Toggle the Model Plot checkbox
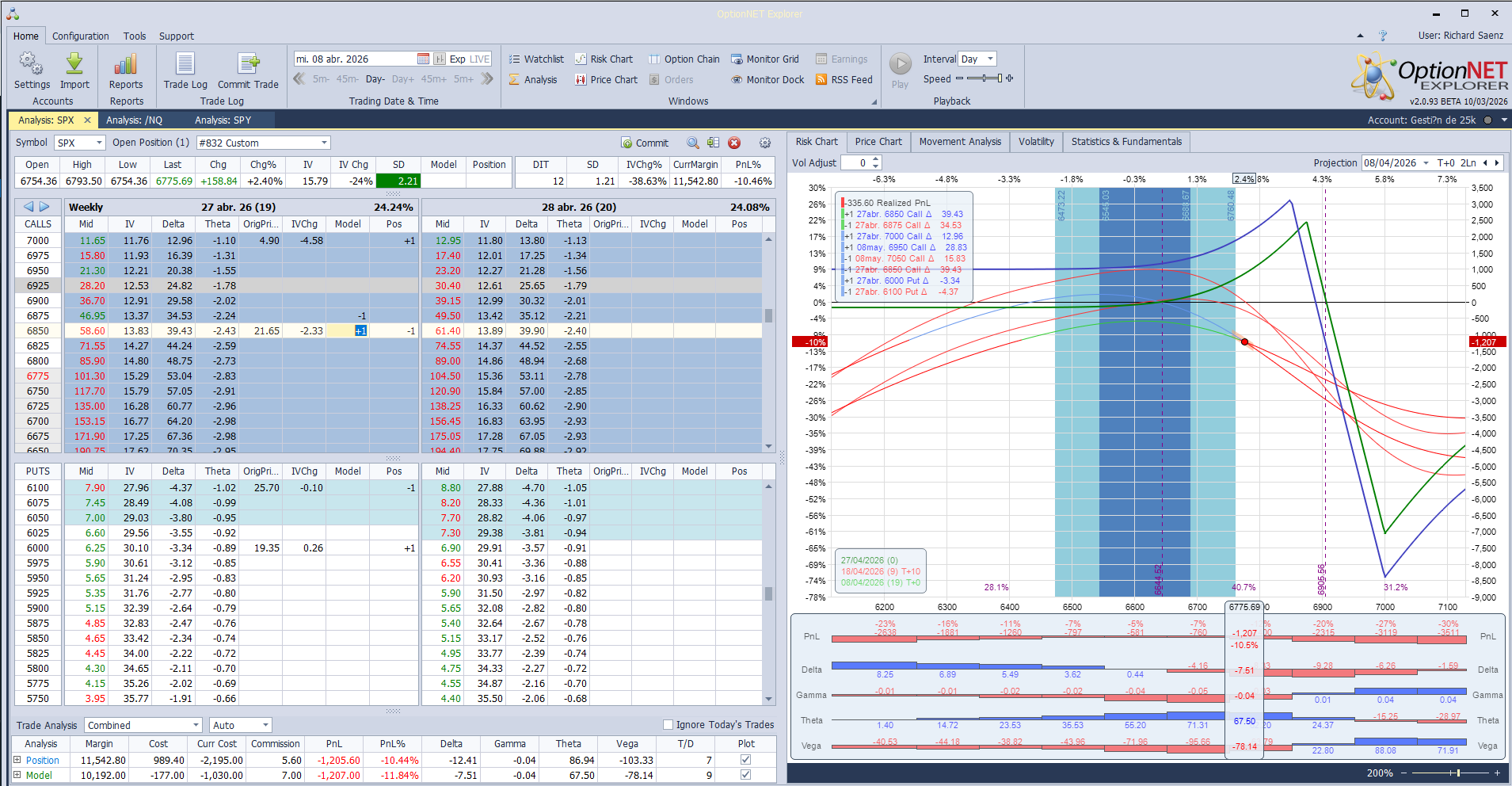 click(745, 775)
